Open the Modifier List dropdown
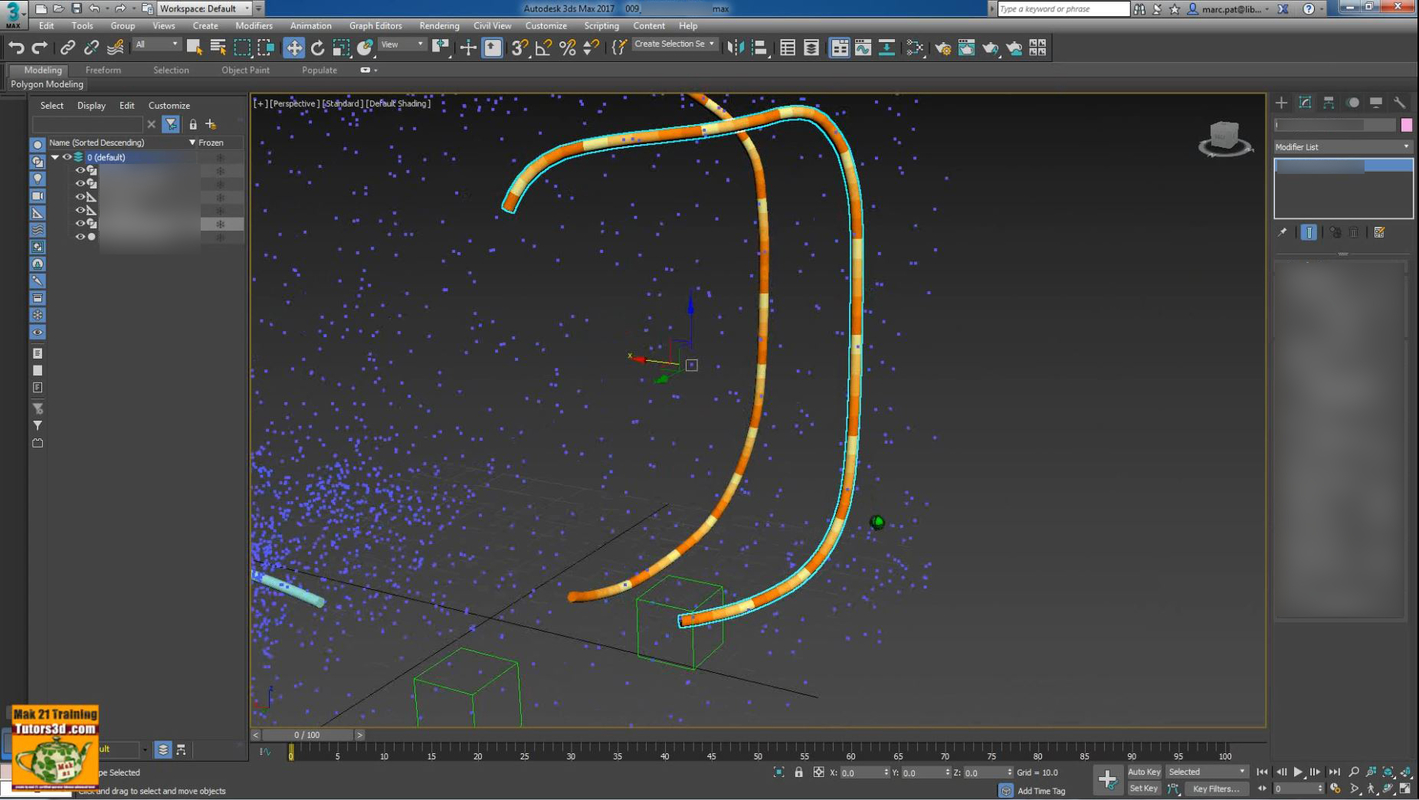This screenshot has width=1419, height=800. tap(1342, 146)
